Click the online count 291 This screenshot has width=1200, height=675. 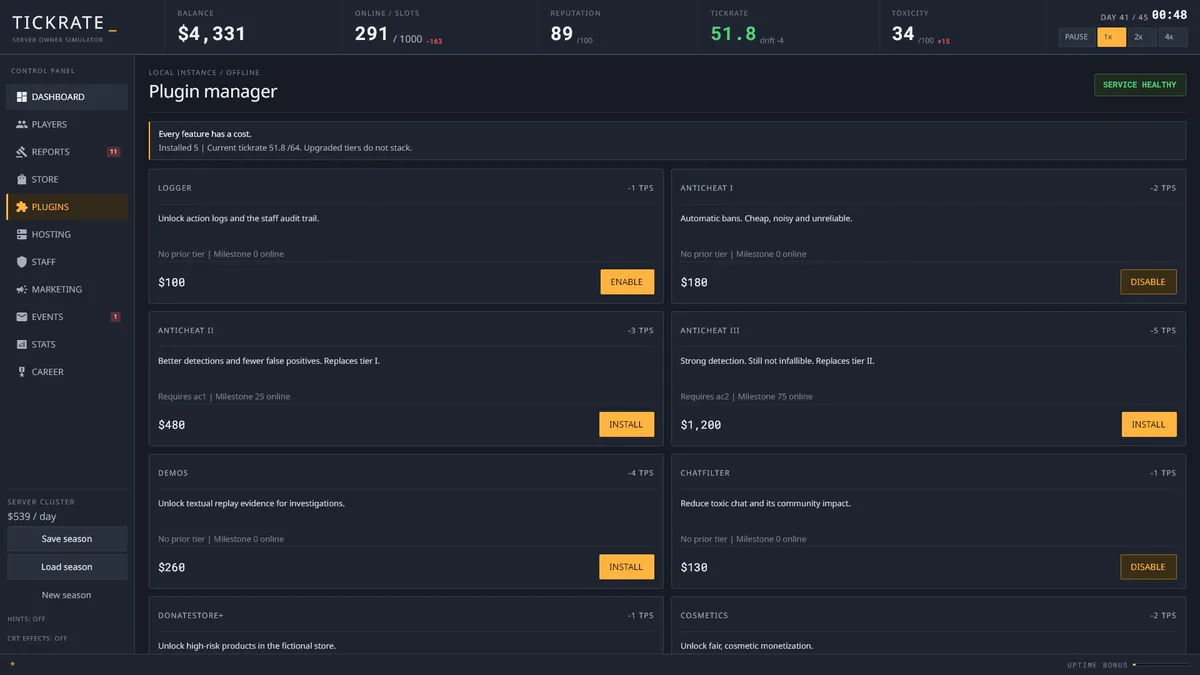click(372, 34)
